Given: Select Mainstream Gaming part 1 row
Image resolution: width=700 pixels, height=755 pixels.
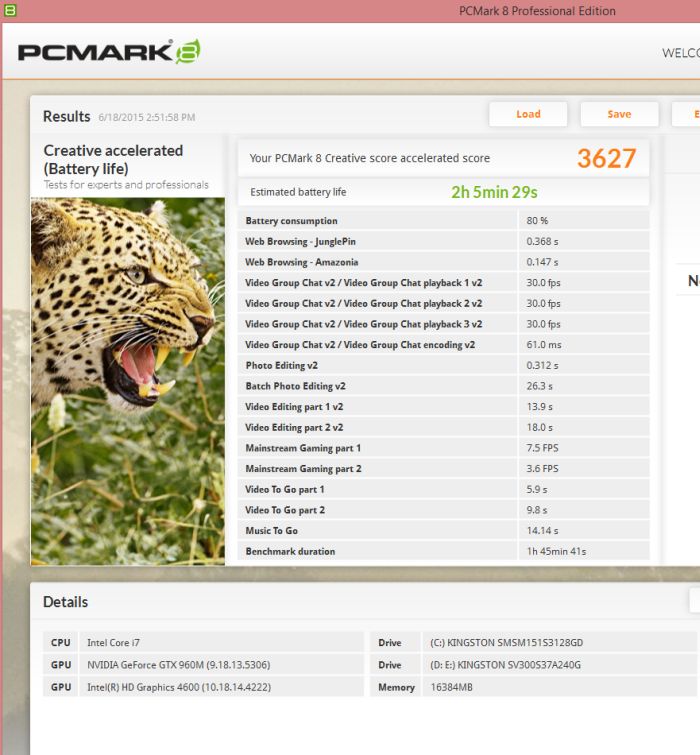Looking at the screenshot, I should coord(443,448).
